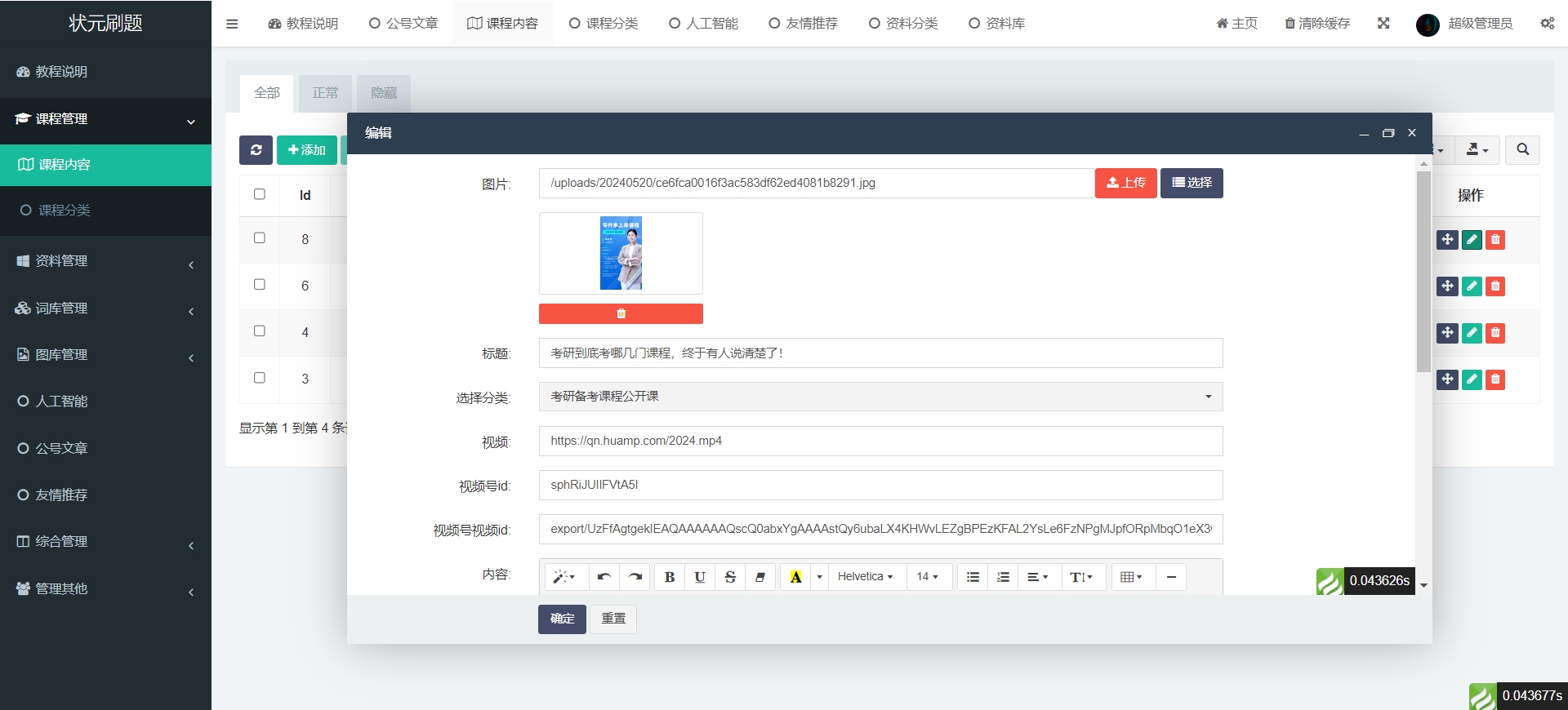The image size is (1568, 710).
Task: Switch to the 课程分类 top tab
Action: coord(604,24)
